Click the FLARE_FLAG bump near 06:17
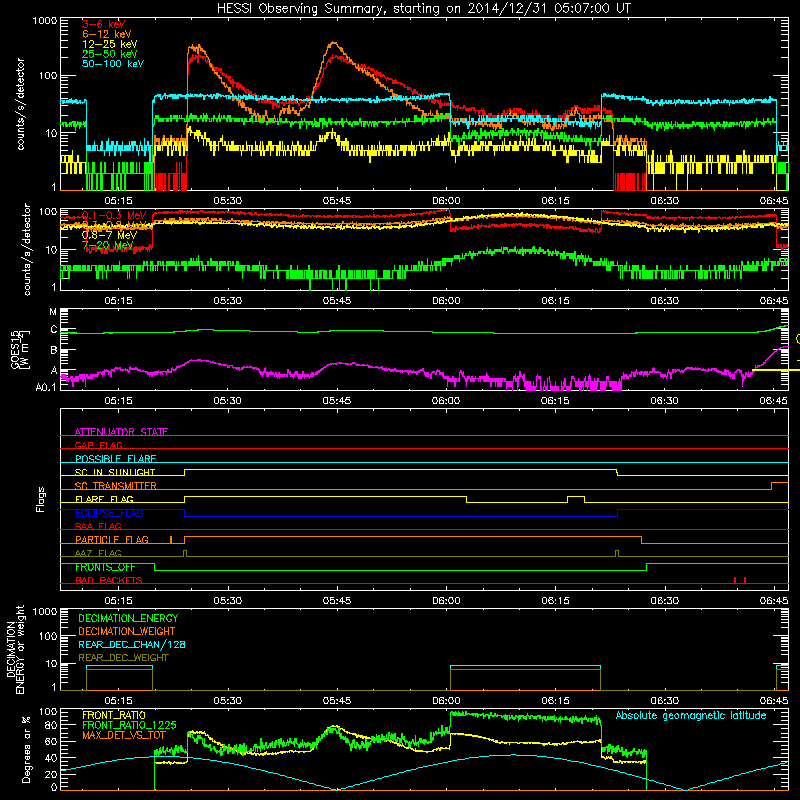The width and height of the screenshot is (800, 800). point(576,499)
